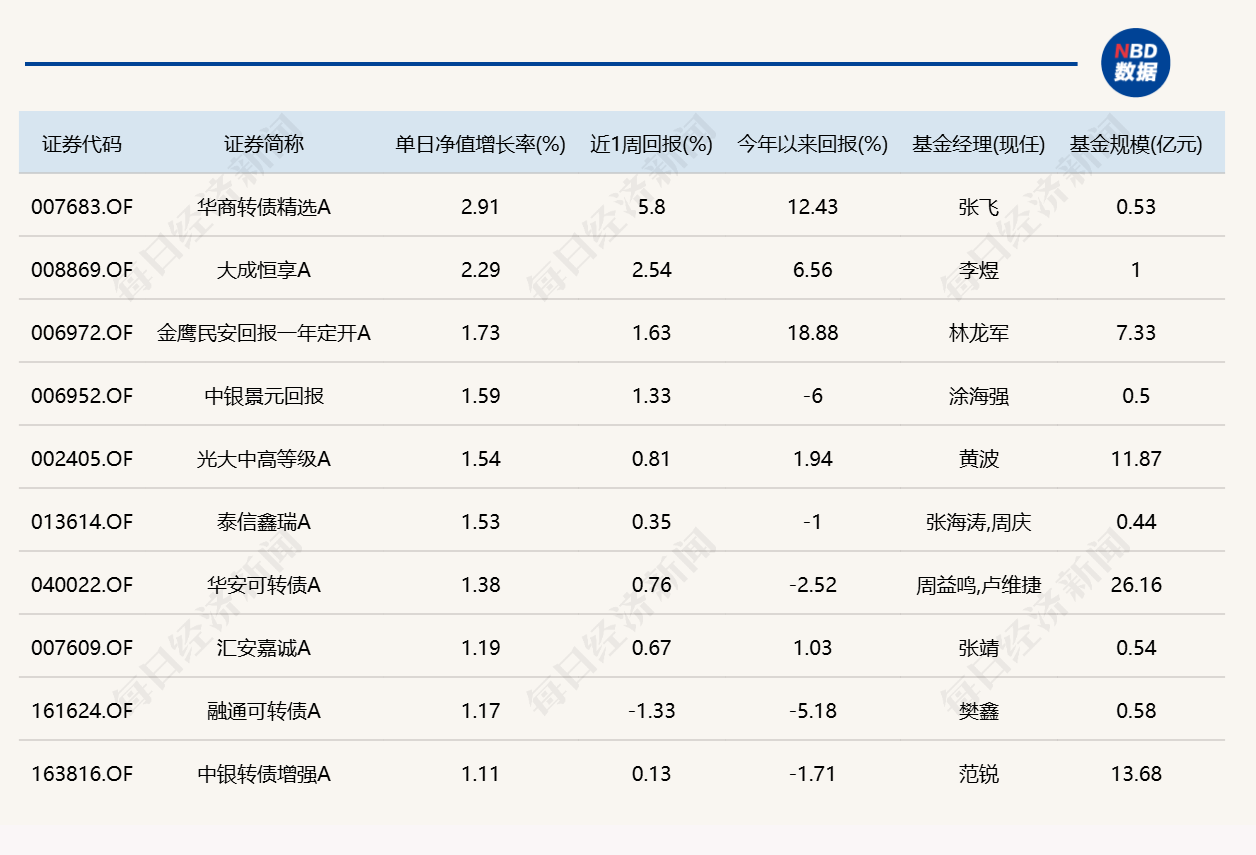Select fund name 中银转债增强A
Screen dimensions: 1256x855
[264, 774]
